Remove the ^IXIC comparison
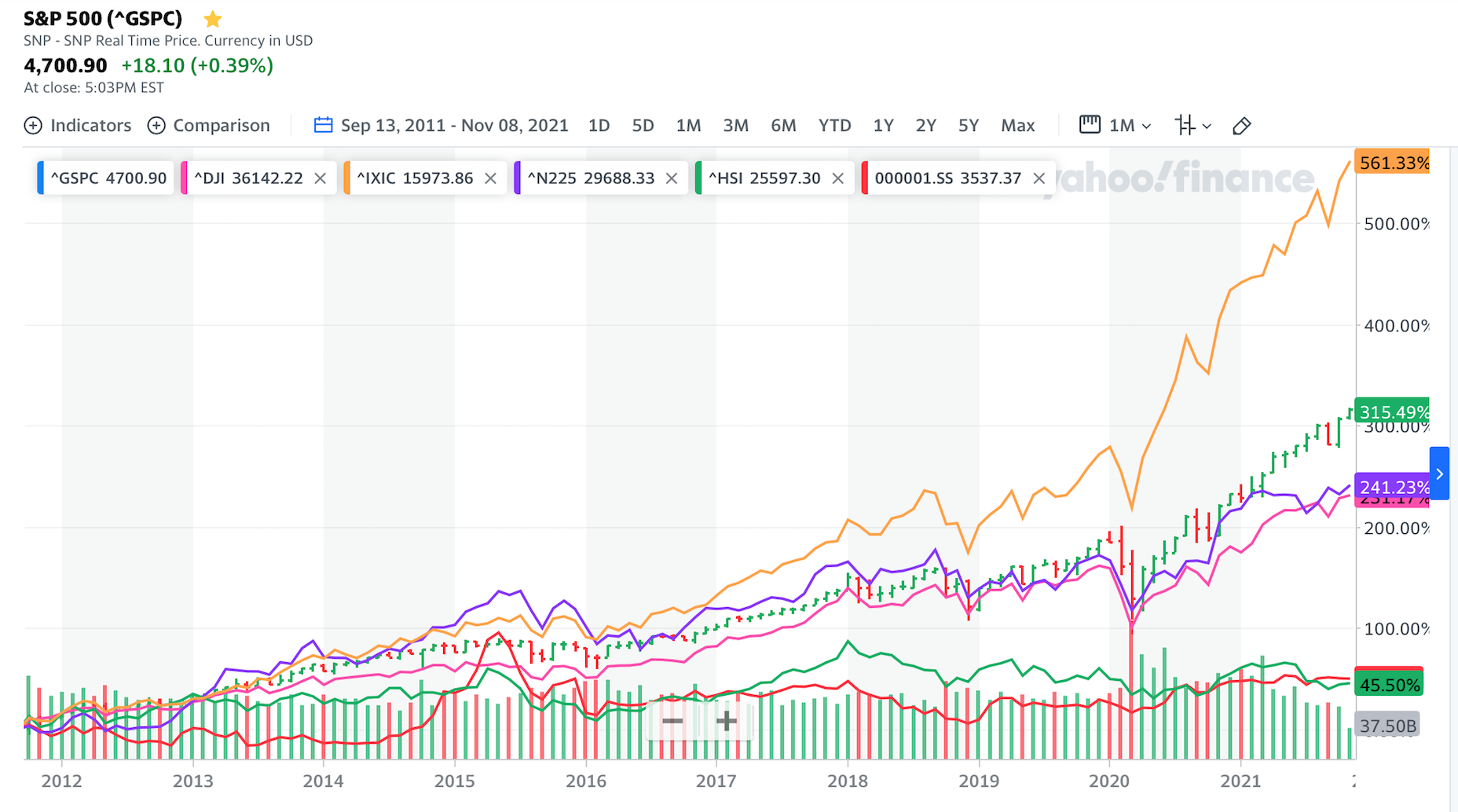The image size is (1458, 812). point(491,178)
